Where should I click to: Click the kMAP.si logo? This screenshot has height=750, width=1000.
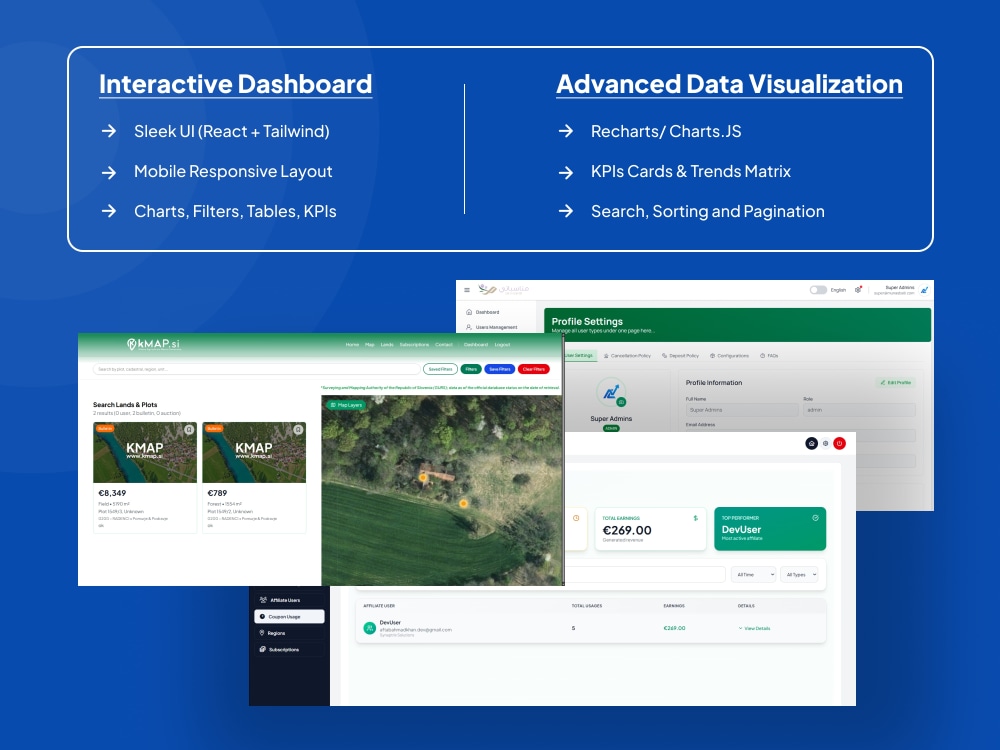(154, 344)
